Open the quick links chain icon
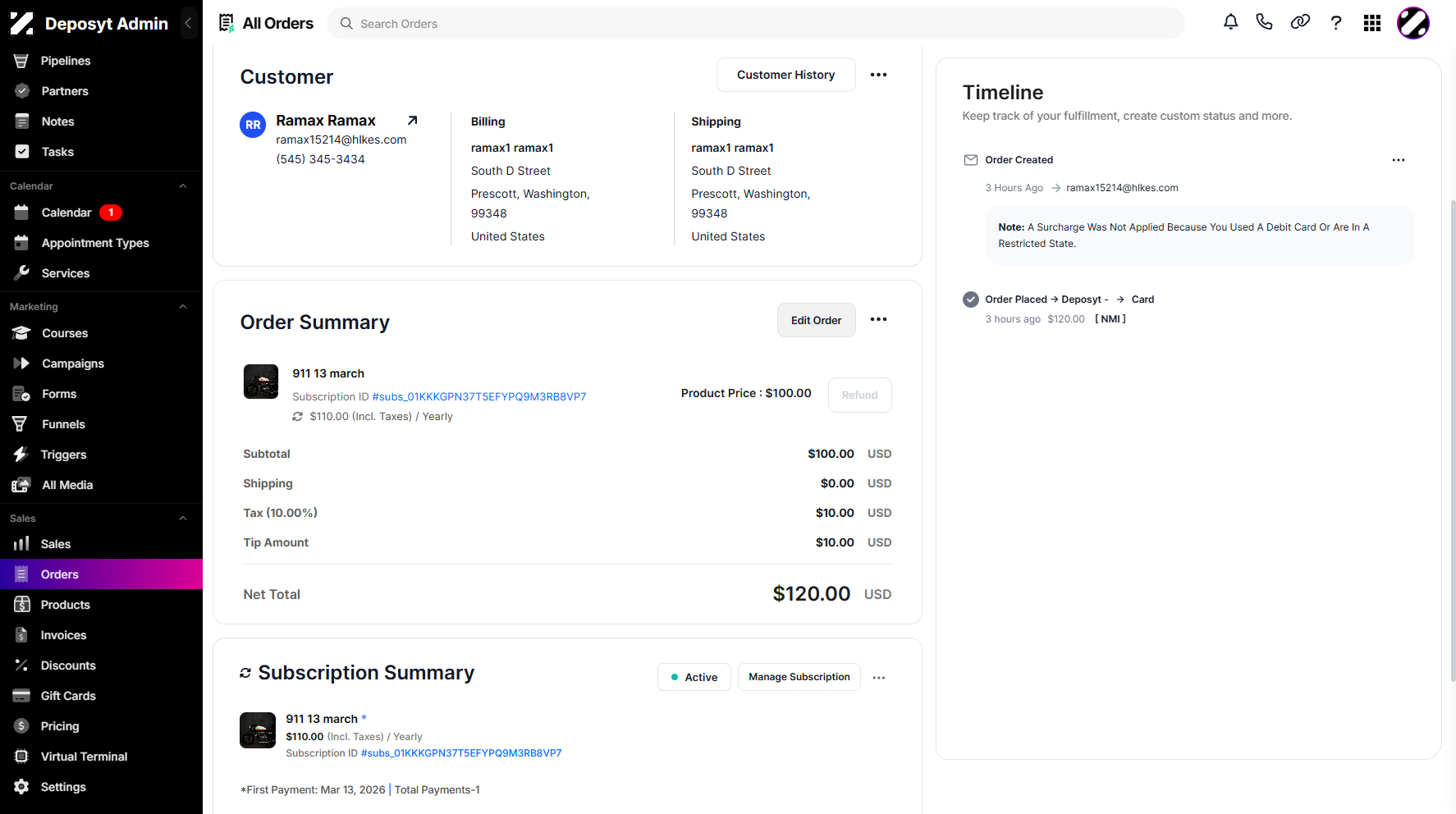 click(1300, 22)
